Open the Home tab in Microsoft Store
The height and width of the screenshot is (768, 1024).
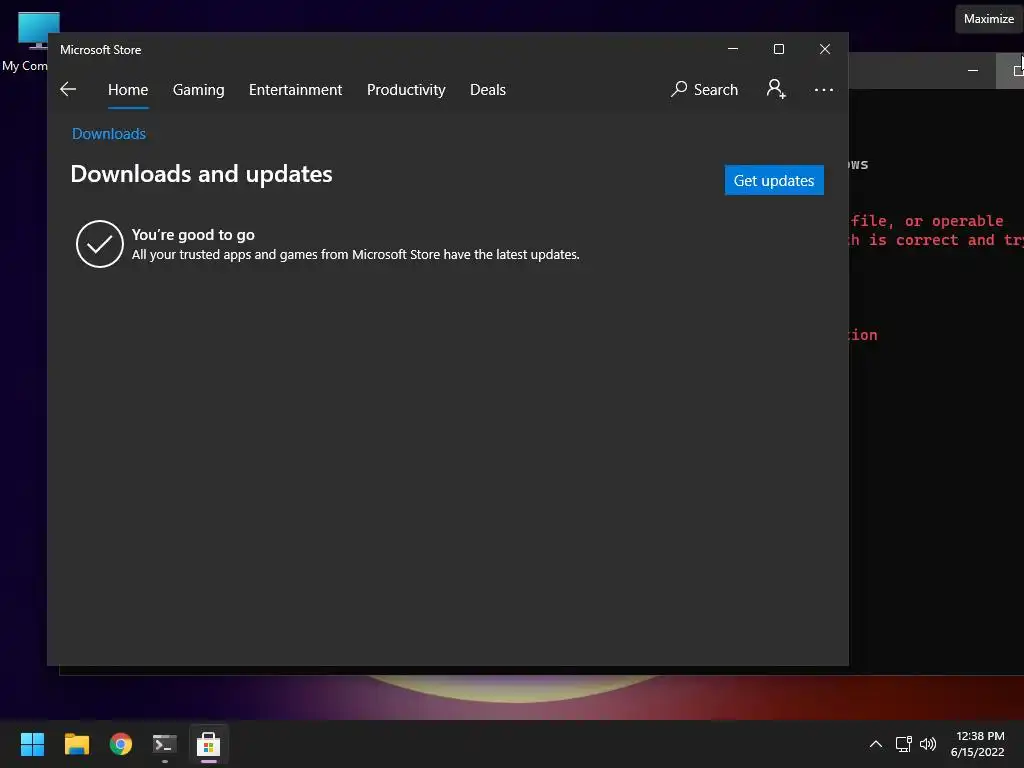click(128, 89)
